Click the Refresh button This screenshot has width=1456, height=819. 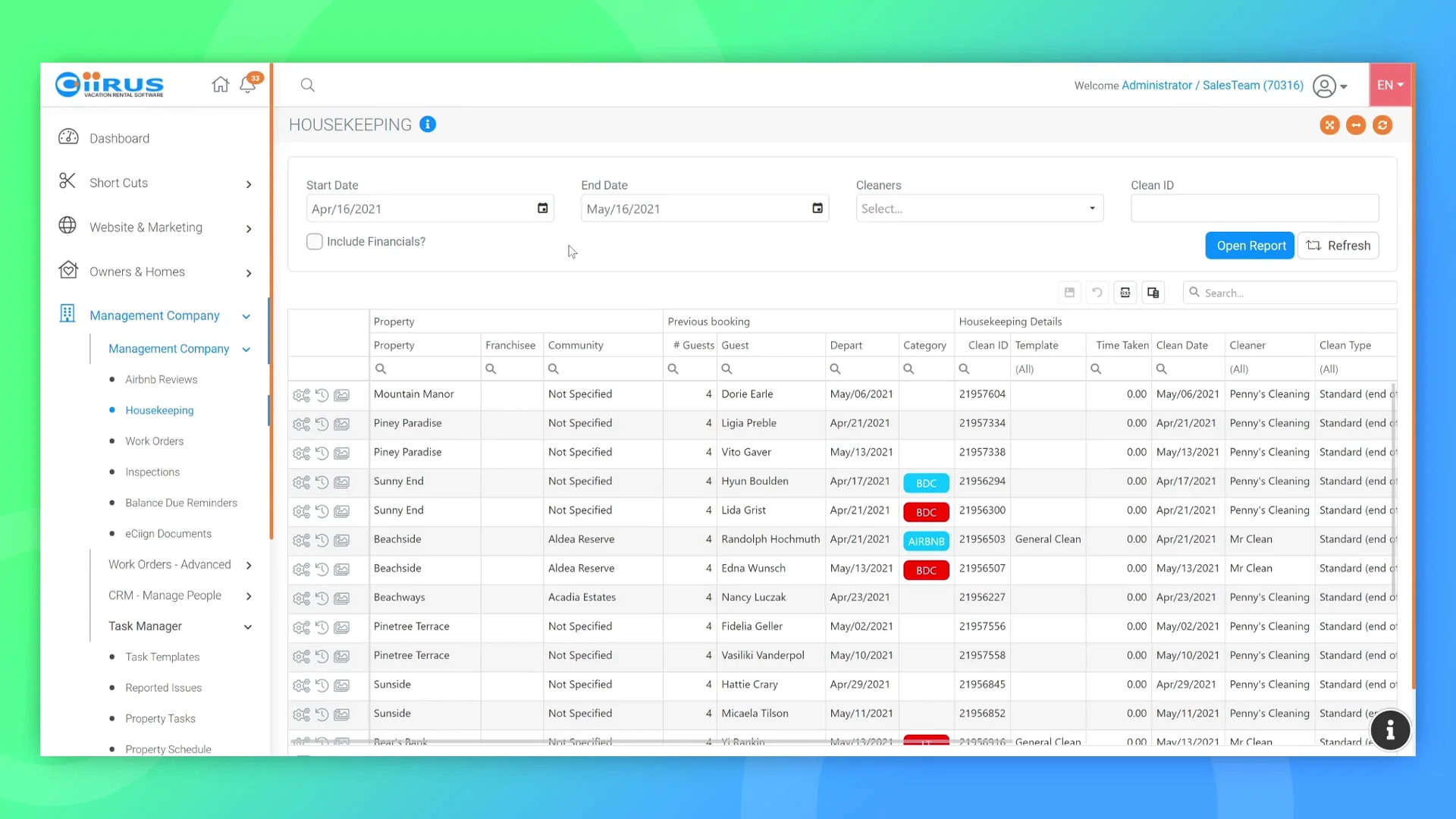(1338, 246)
